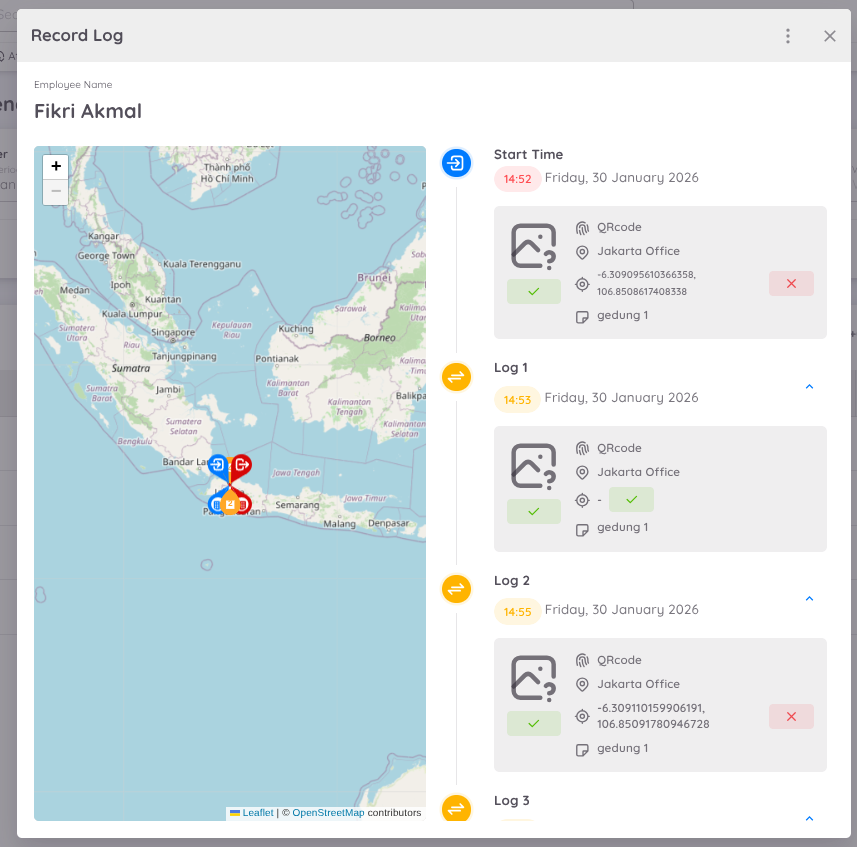Click the orange Log 2 timeline icon

(x=456, y=589)
